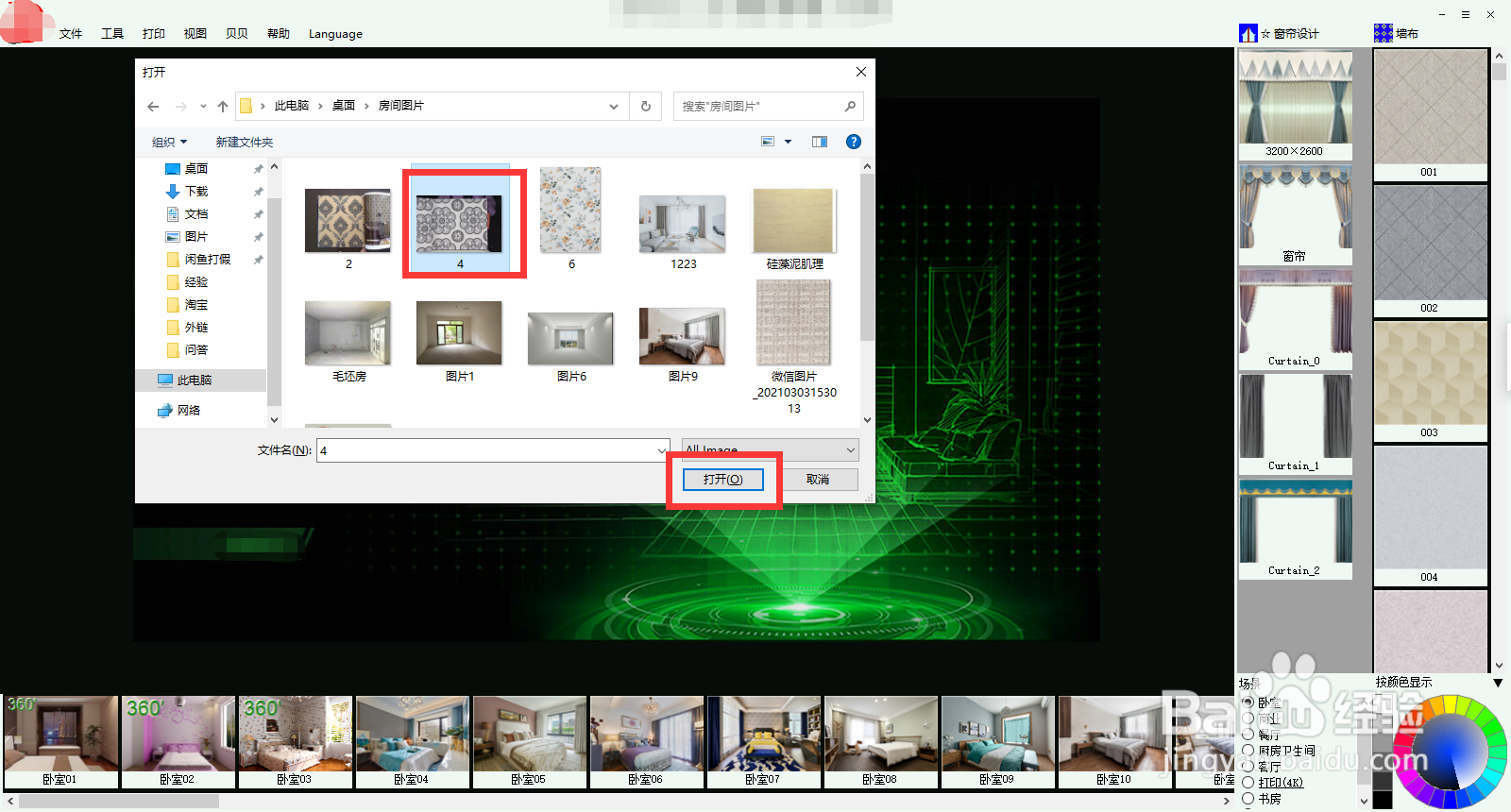This screenshot has height=812, width=1511.
Task: Open the file name combo dropdown
Action: coord(661,451)
